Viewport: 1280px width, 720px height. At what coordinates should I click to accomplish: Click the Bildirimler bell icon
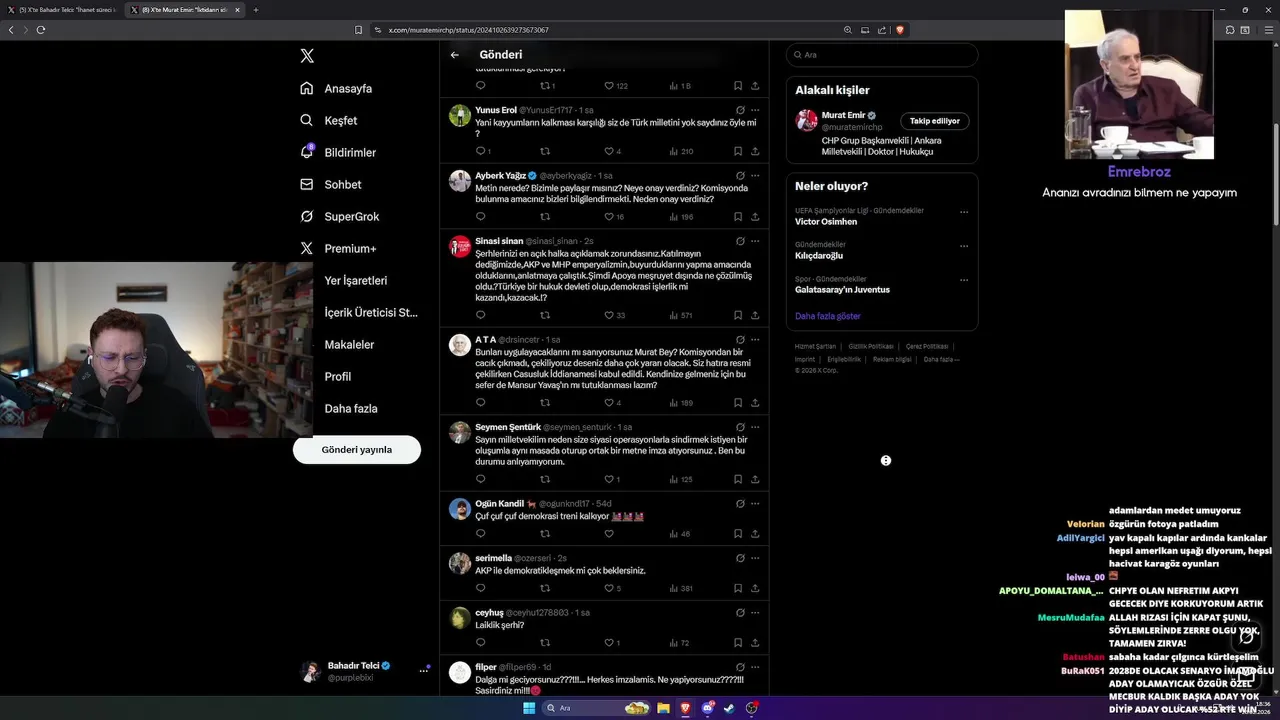(307, 152)
